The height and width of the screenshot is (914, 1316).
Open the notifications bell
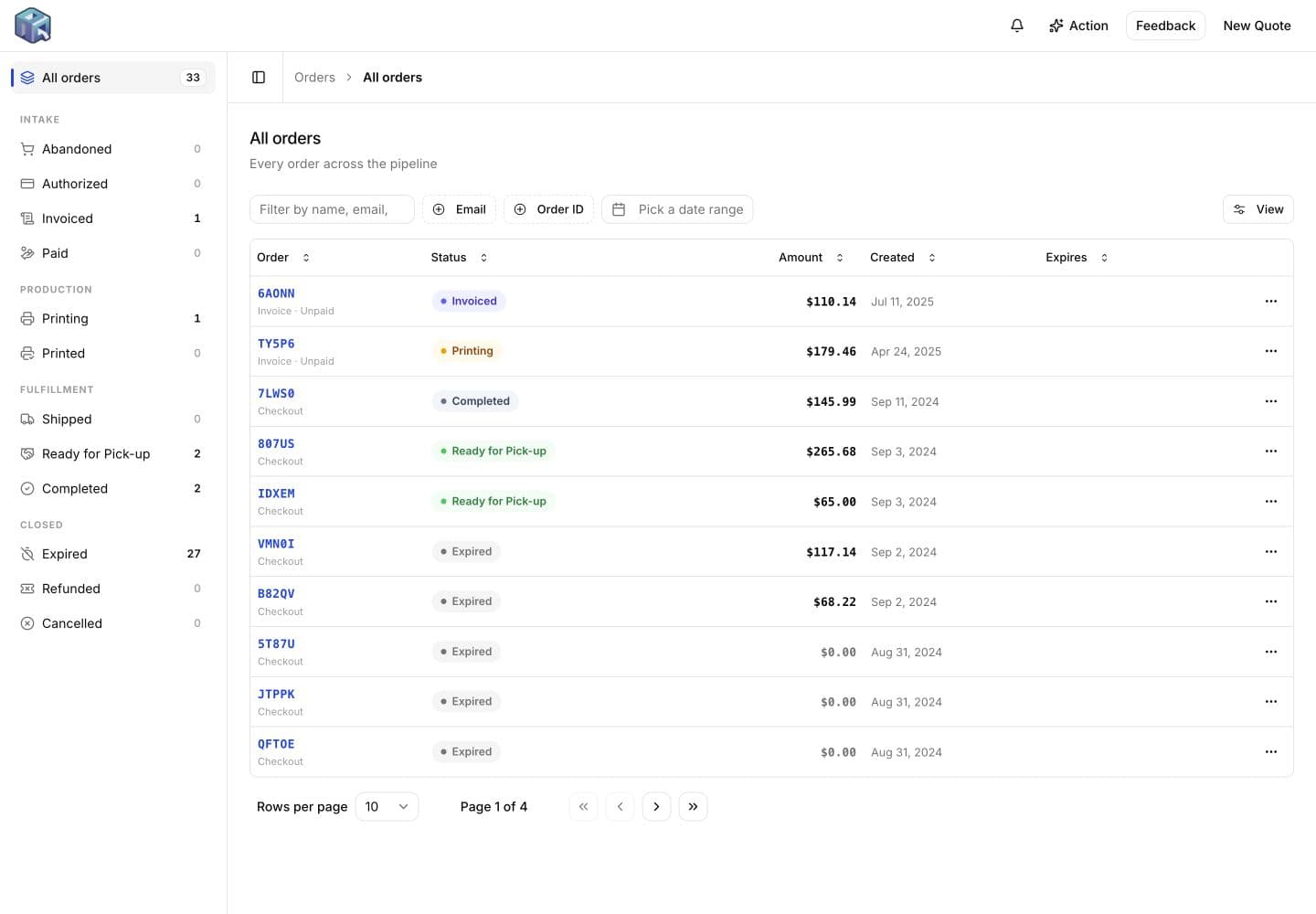click(1017, 26)
